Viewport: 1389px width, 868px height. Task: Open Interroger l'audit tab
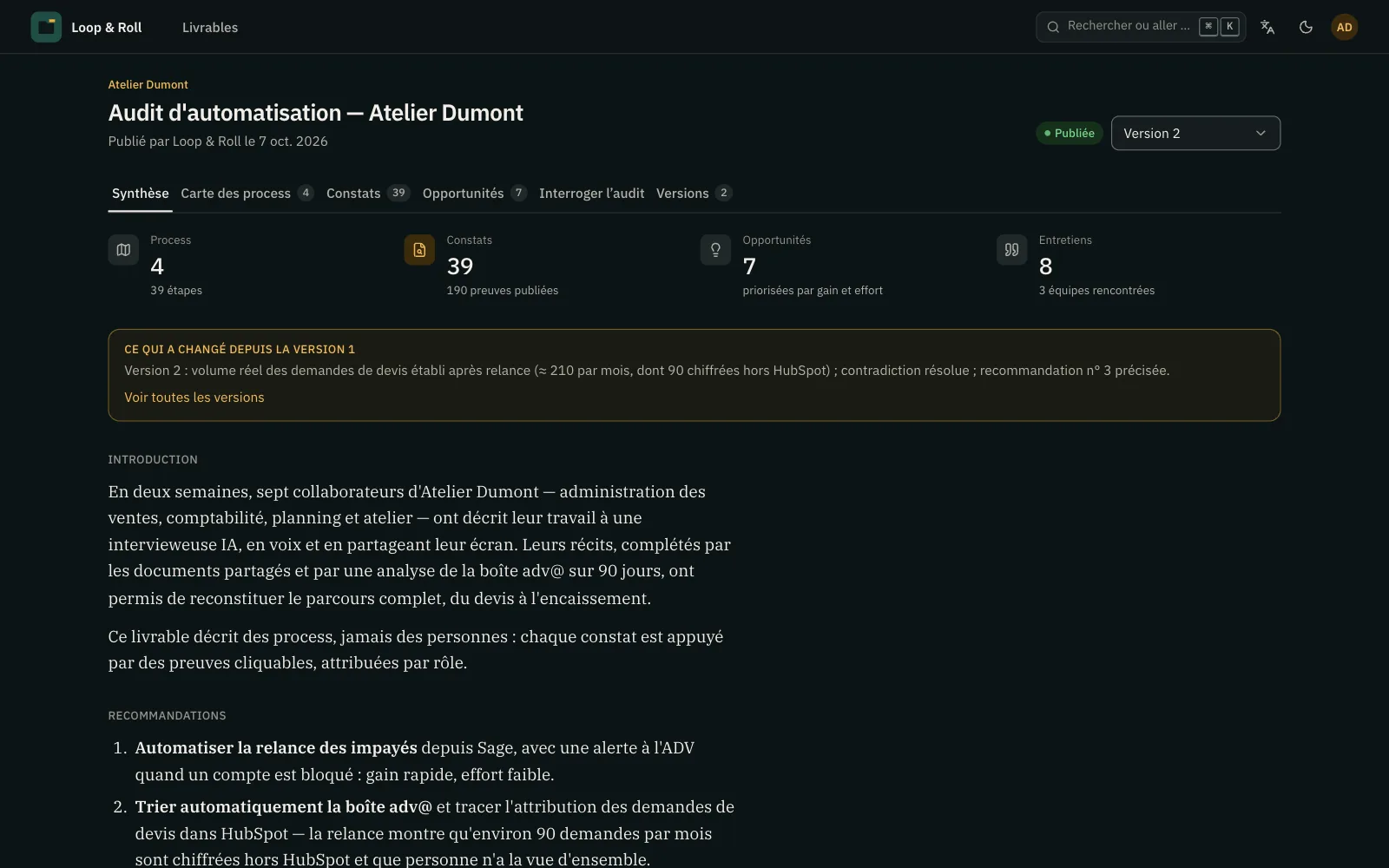pos(591,193)
